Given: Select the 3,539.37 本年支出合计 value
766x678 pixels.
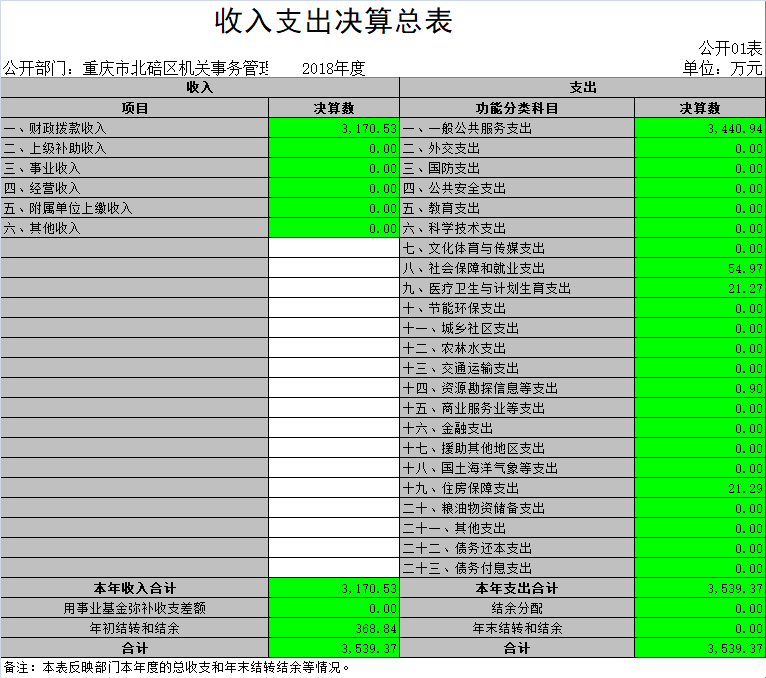Looking at the screenshot, I should pyautogui.click(x=735, y=589).
